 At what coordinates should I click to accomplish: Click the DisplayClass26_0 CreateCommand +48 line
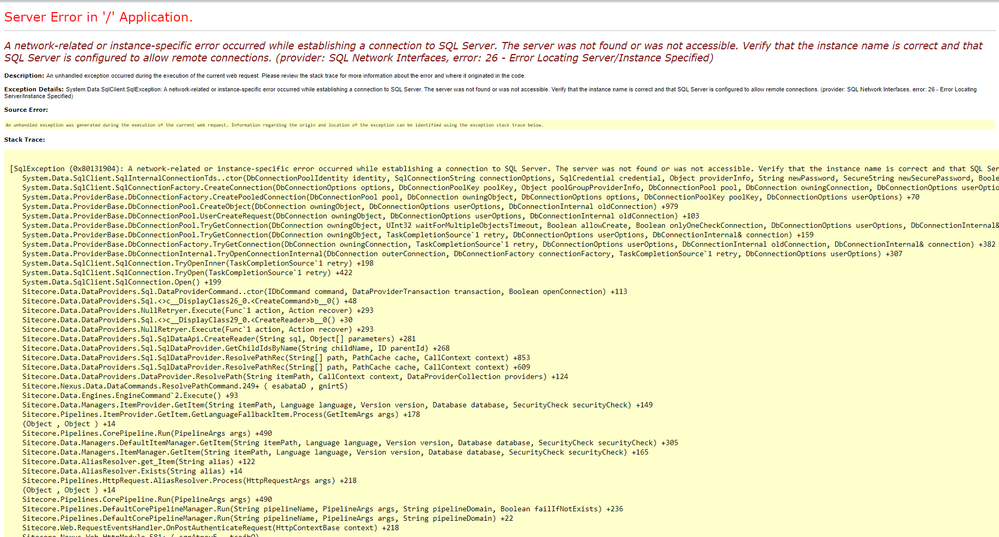[189, 301]
